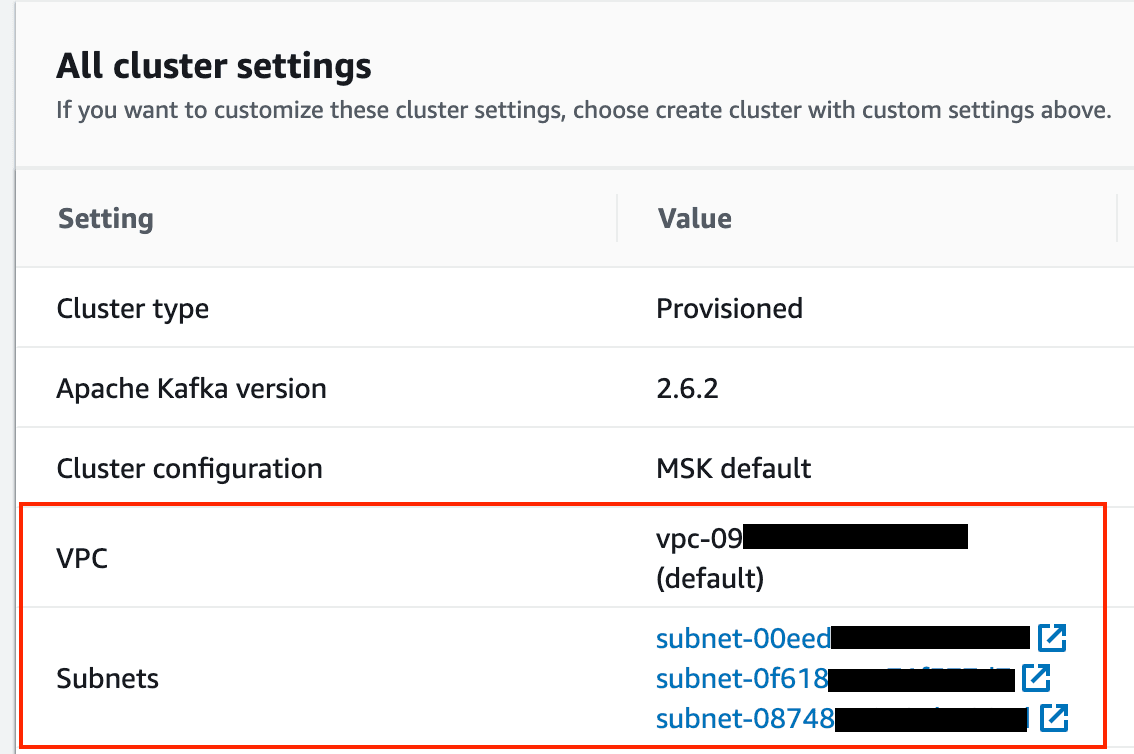Select the Provisioned value
The width and height of the screenshot is (1134, 754).
pyautogui.click(x=729, y=308)
